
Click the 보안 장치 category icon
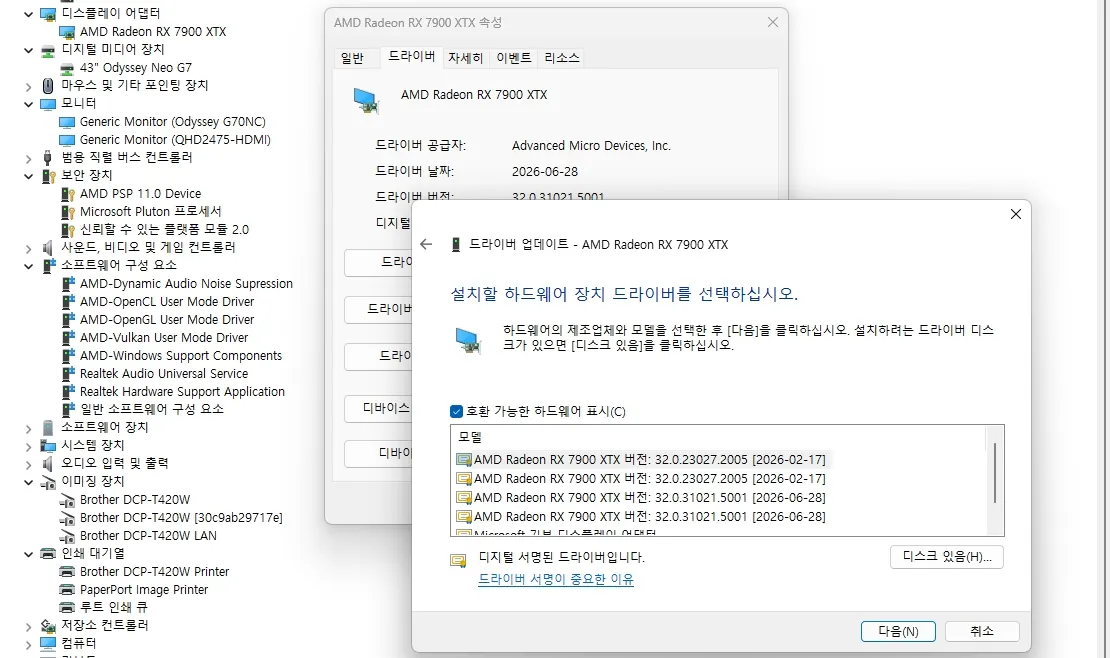coord(48,176)
